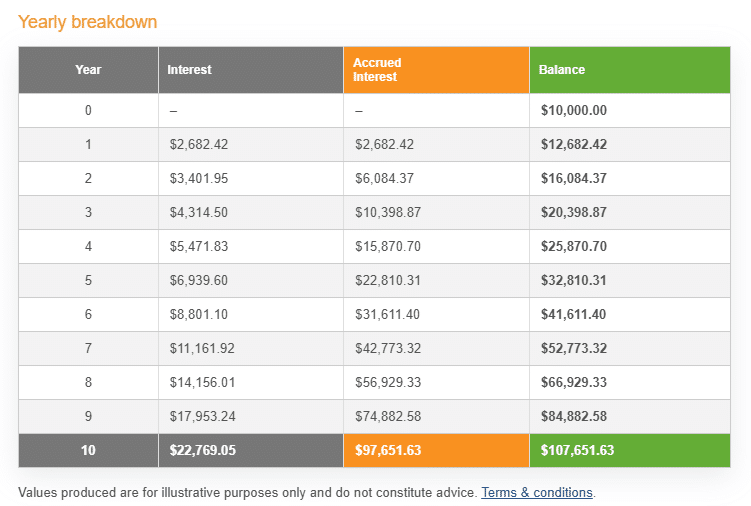This screenshot has height=506, width=751.
Task: Open the Terms & conditions link
Action: click(x=537, y=493)
